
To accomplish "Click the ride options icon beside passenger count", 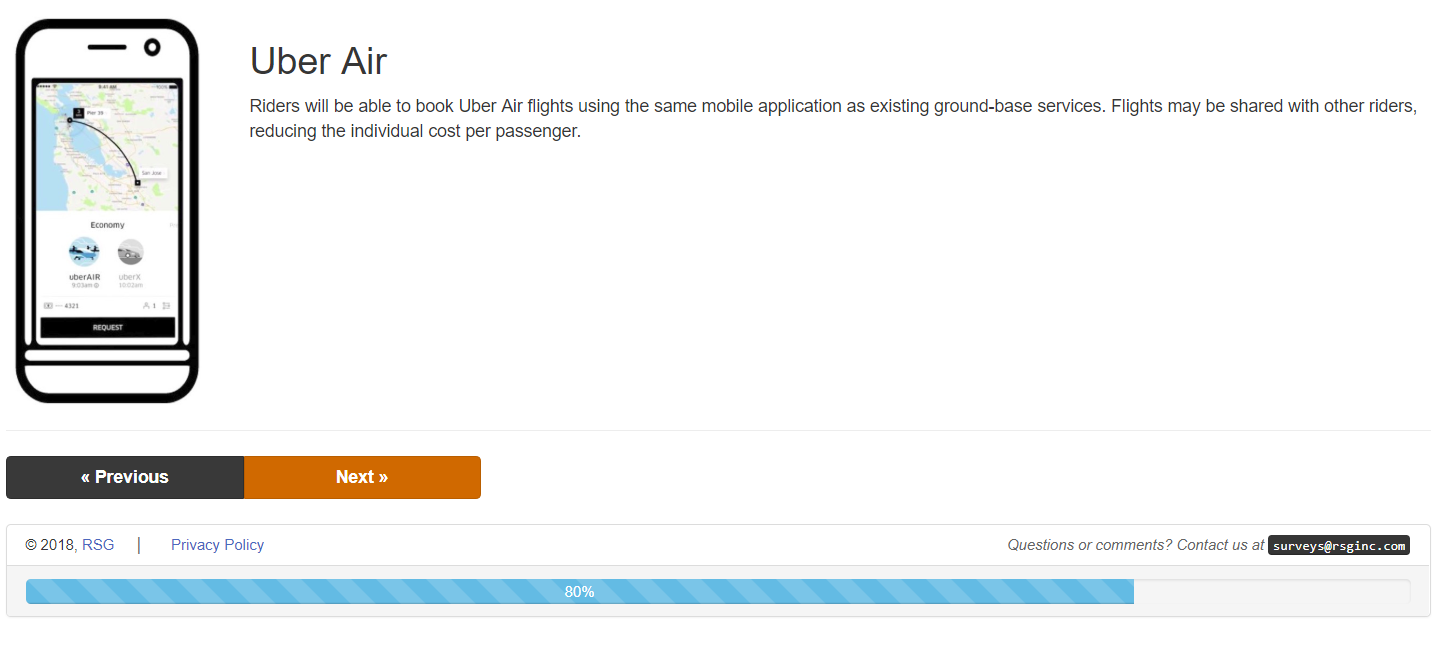I will pos(166,305).
